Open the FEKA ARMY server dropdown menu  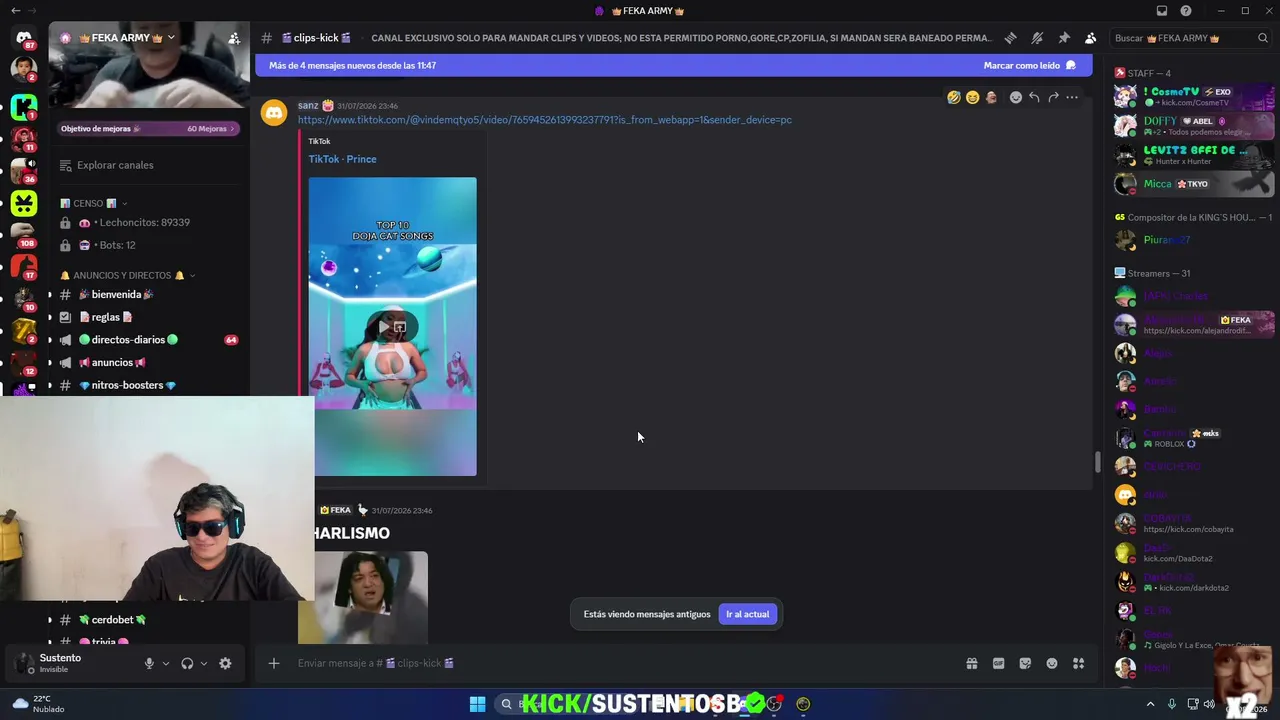tap(171, 38)
